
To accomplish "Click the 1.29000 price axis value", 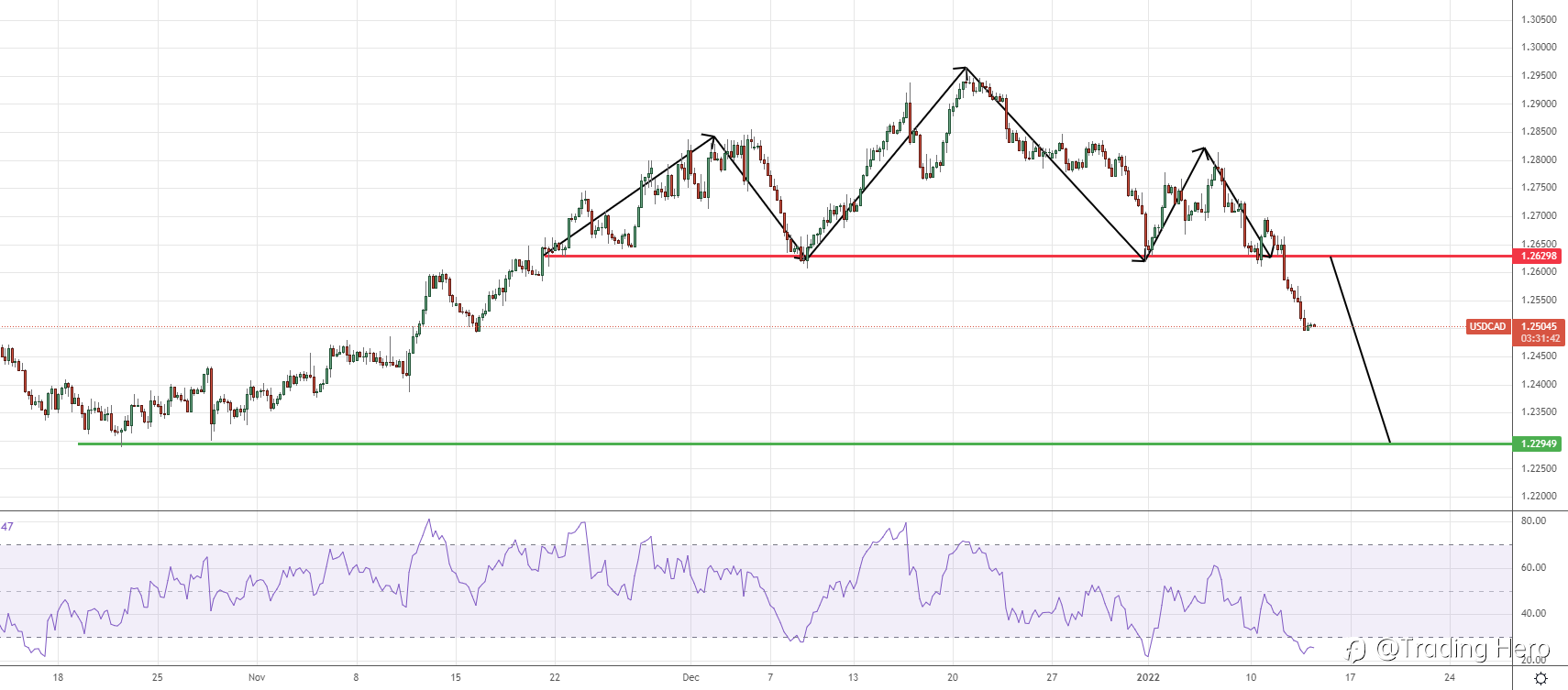I will pos(1539,104).
